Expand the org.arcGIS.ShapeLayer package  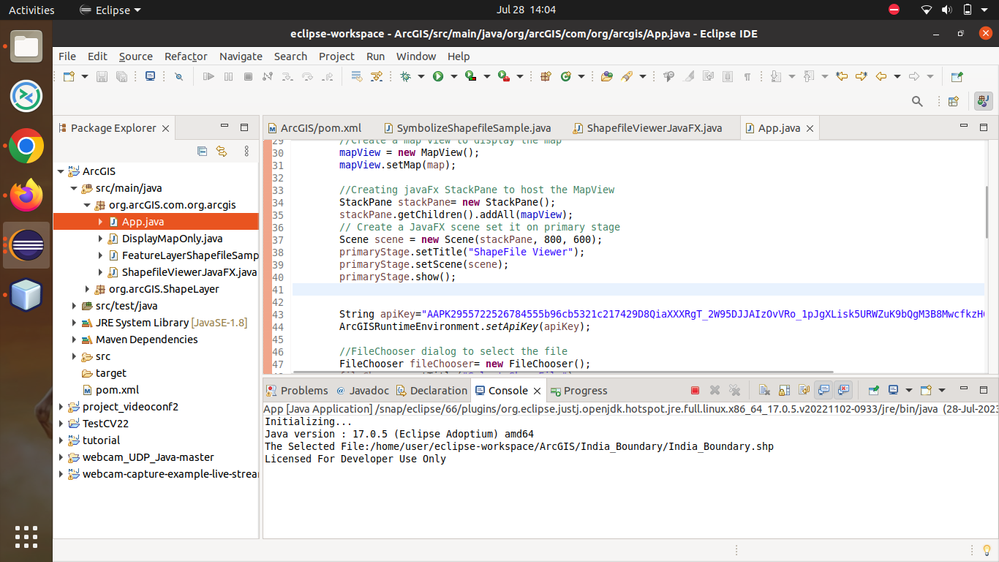pyautogui.click(x=87, y=289)
